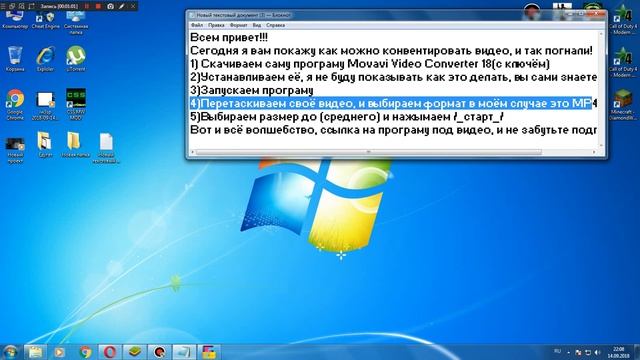640x360 pixels.
Task: Click the network icon in system tray
Action: click(x=588, y=352)
